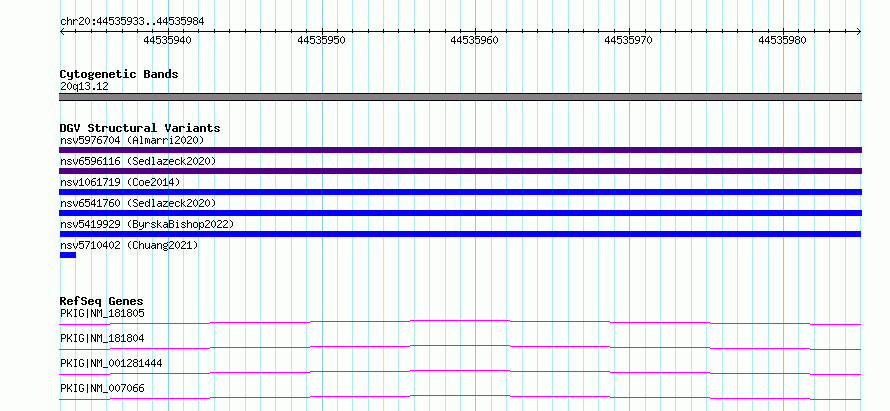Click the chr20:44535933..44535984 coordinate label

pos(132,22)
